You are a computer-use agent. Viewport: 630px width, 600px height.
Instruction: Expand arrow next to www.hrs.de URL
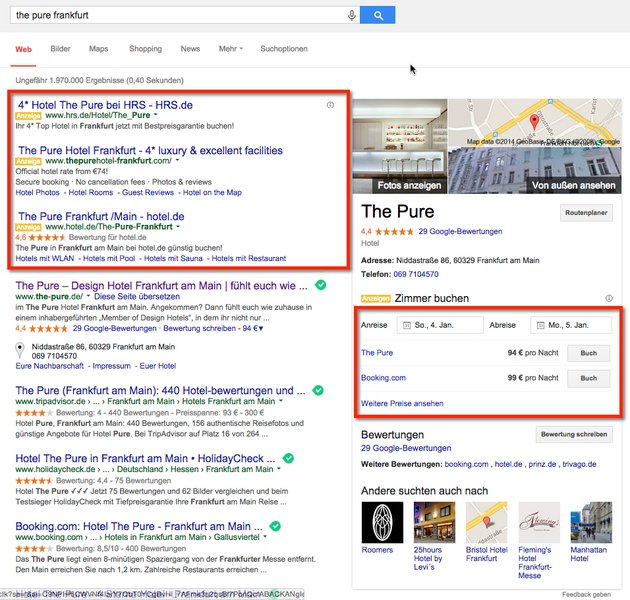(x=156, y=115)
